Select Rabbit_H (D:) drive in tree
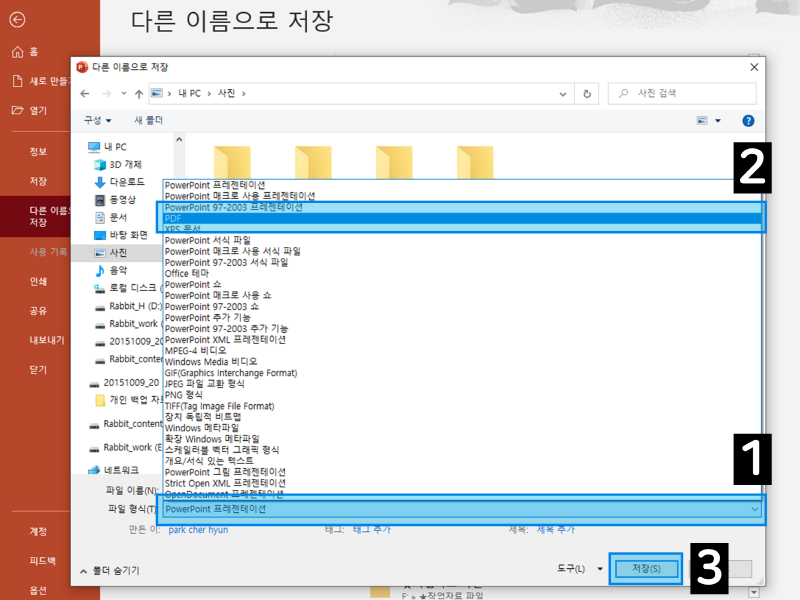 point(128,306)
